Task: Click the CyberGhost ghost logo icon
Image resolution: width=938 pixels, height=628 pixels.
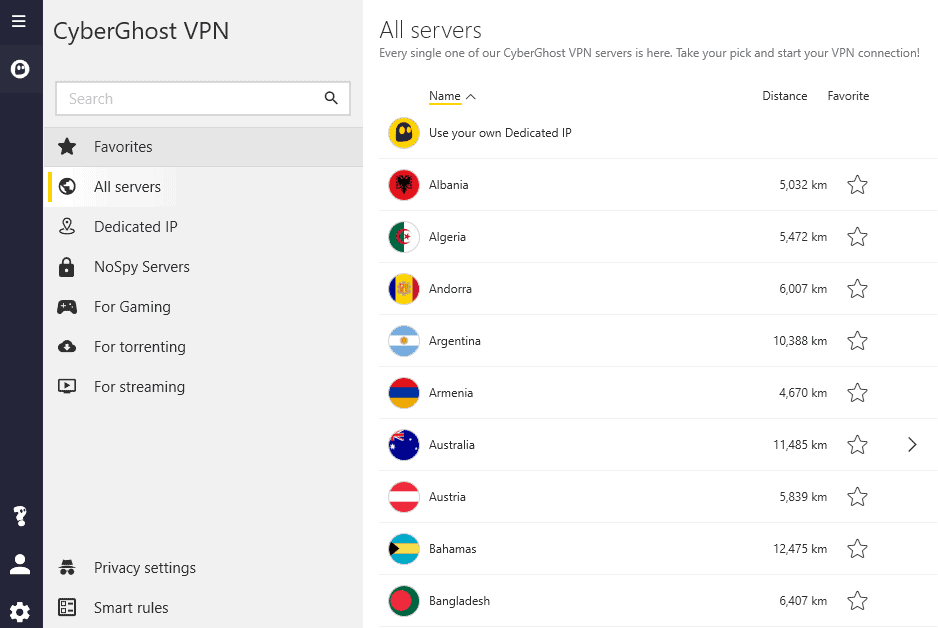Action: [19, 69]
